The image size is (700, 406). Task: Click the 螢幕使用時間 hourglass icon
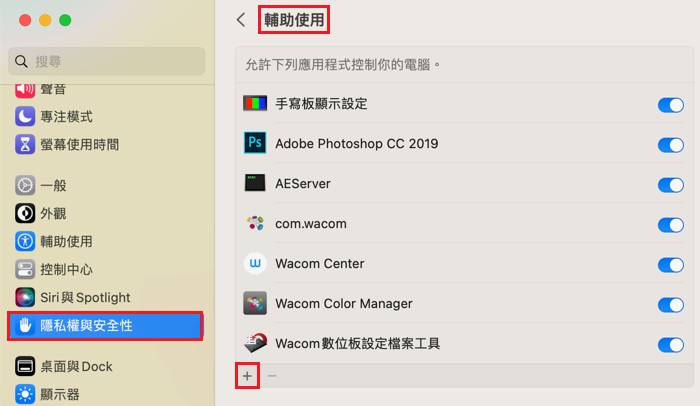(x=25, y=144)
